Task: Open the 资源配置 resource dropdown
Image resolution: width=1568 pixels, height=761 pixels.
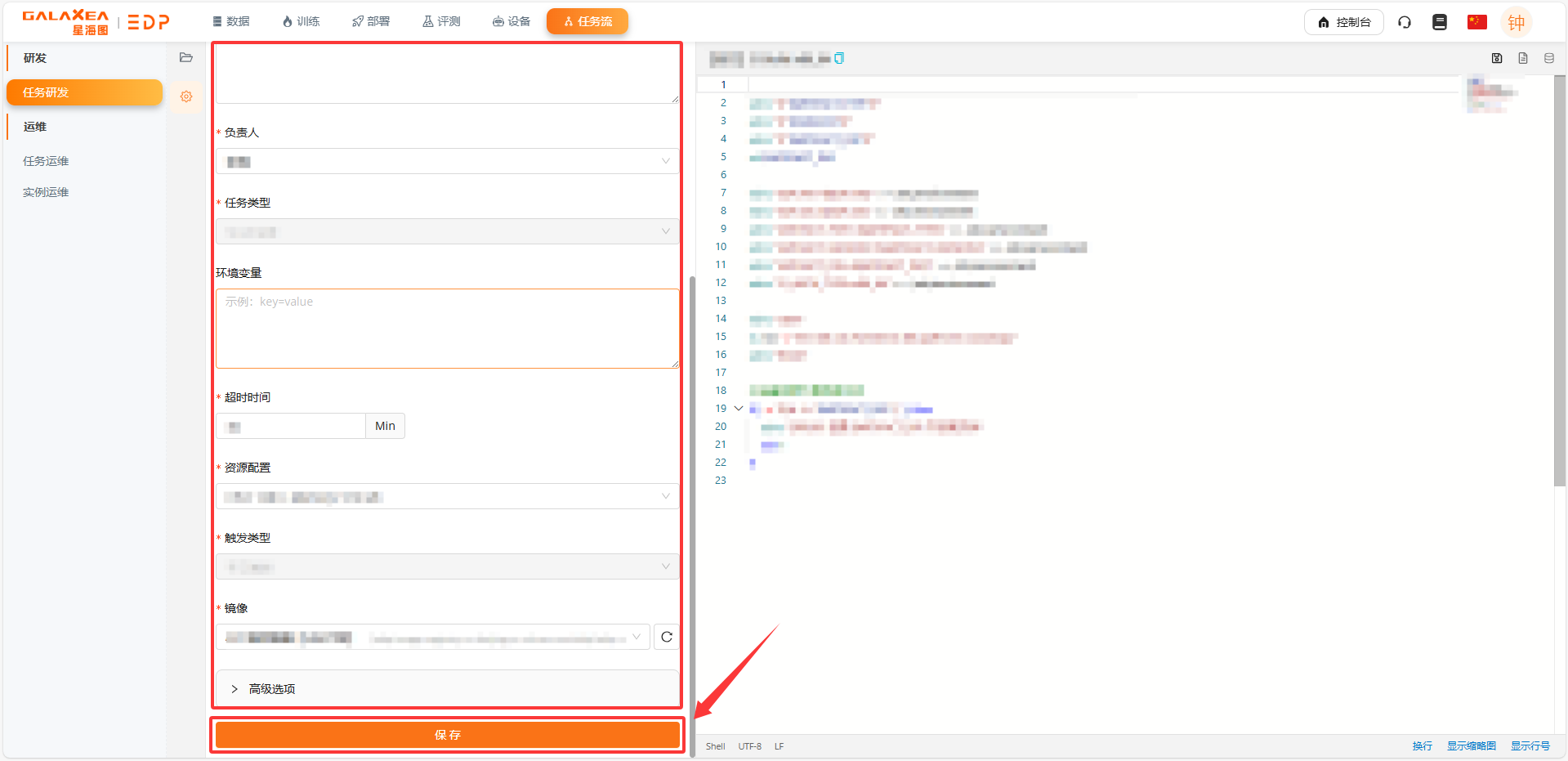Action: [x=447, y=496]
